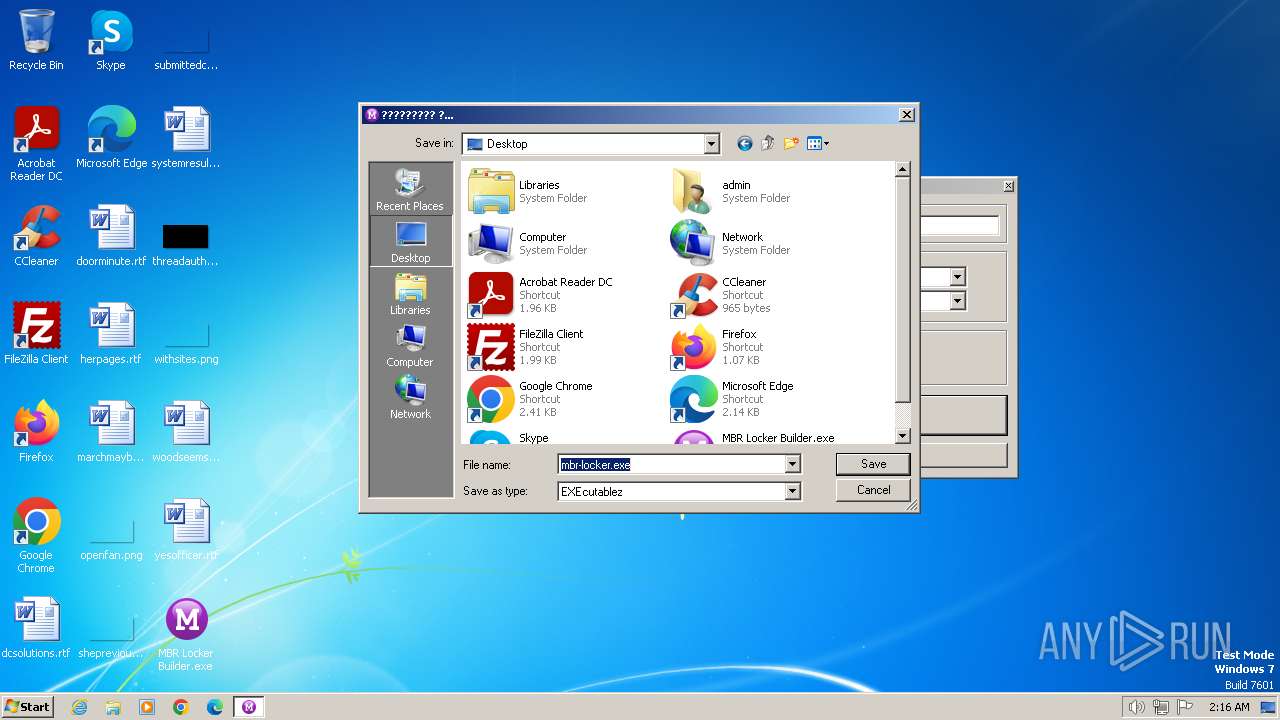
Task: Select Network in the places sidebar
Action: pyautogui.click(x=410, y=398)
